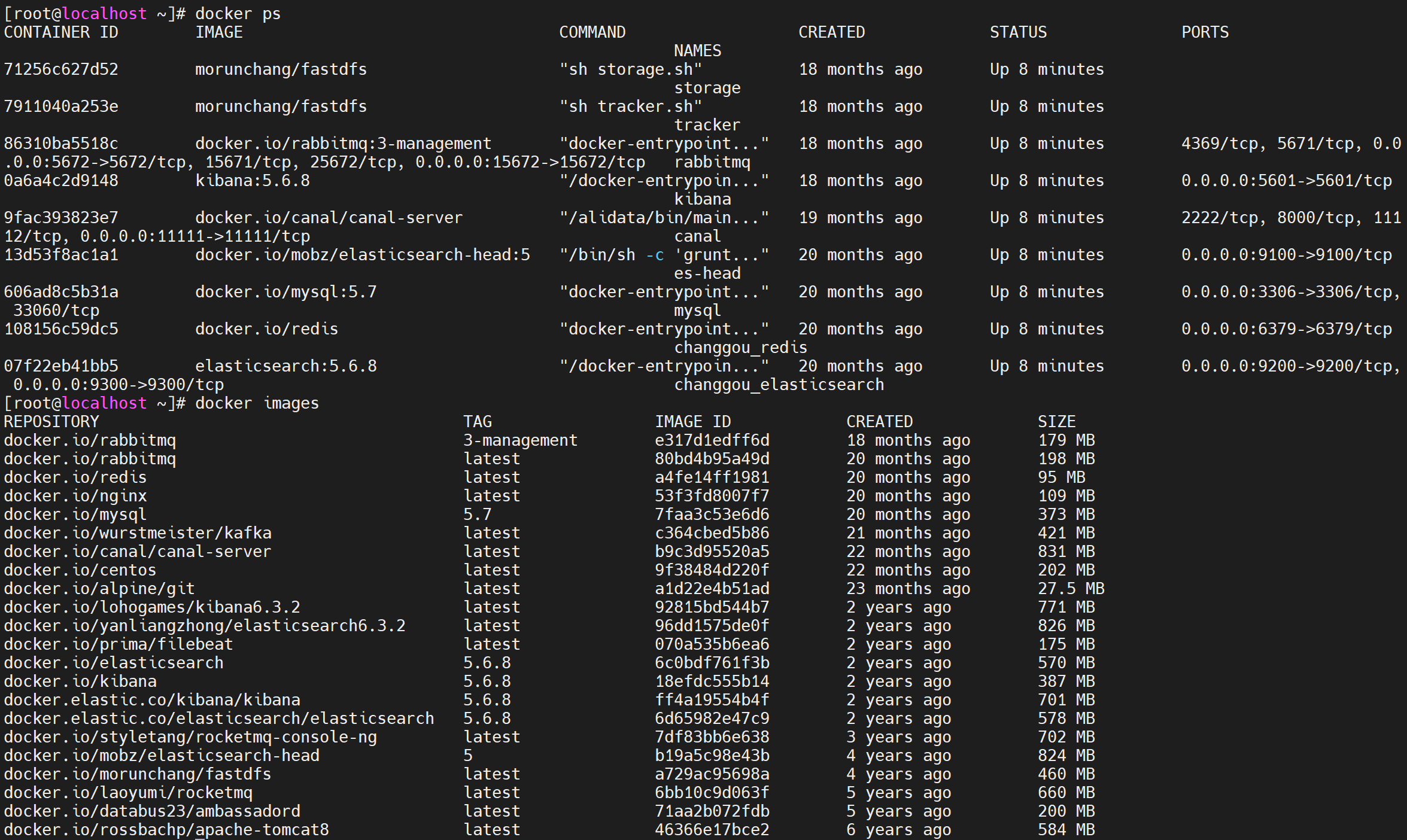Click the CONTAINER ID column header

point(61,32)
